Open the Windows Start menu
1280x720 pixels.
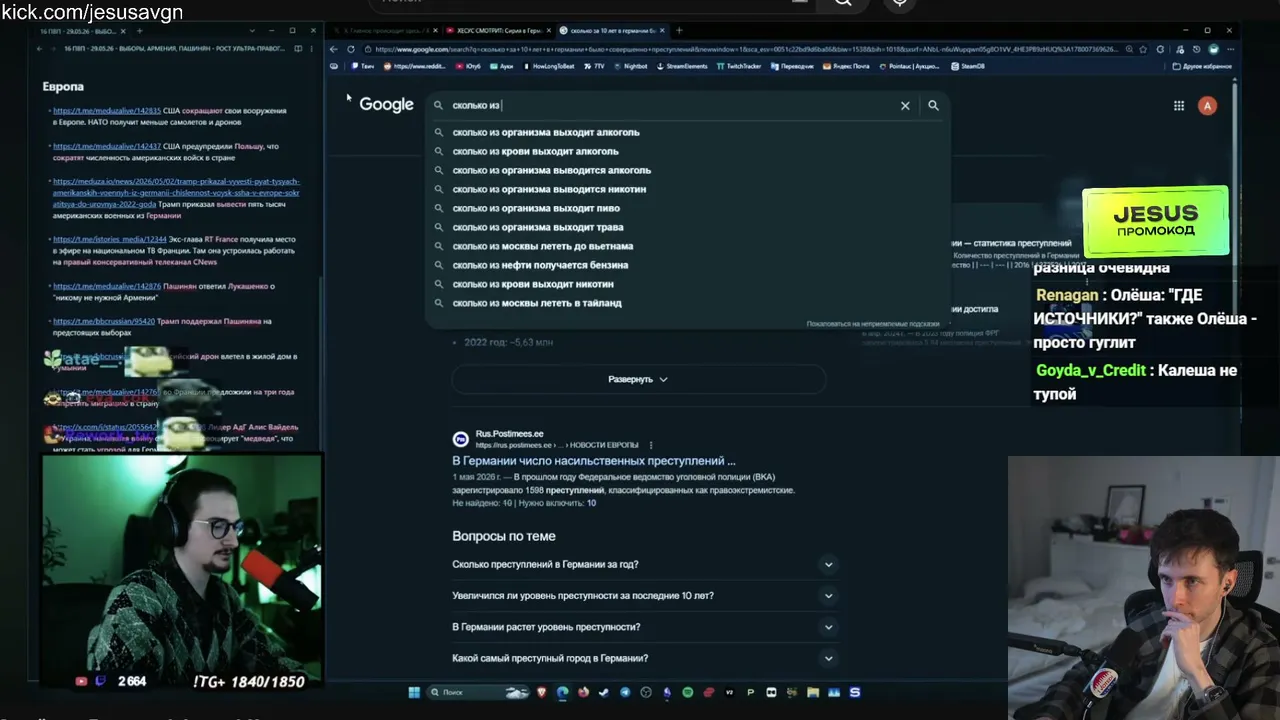click(414, 692)
